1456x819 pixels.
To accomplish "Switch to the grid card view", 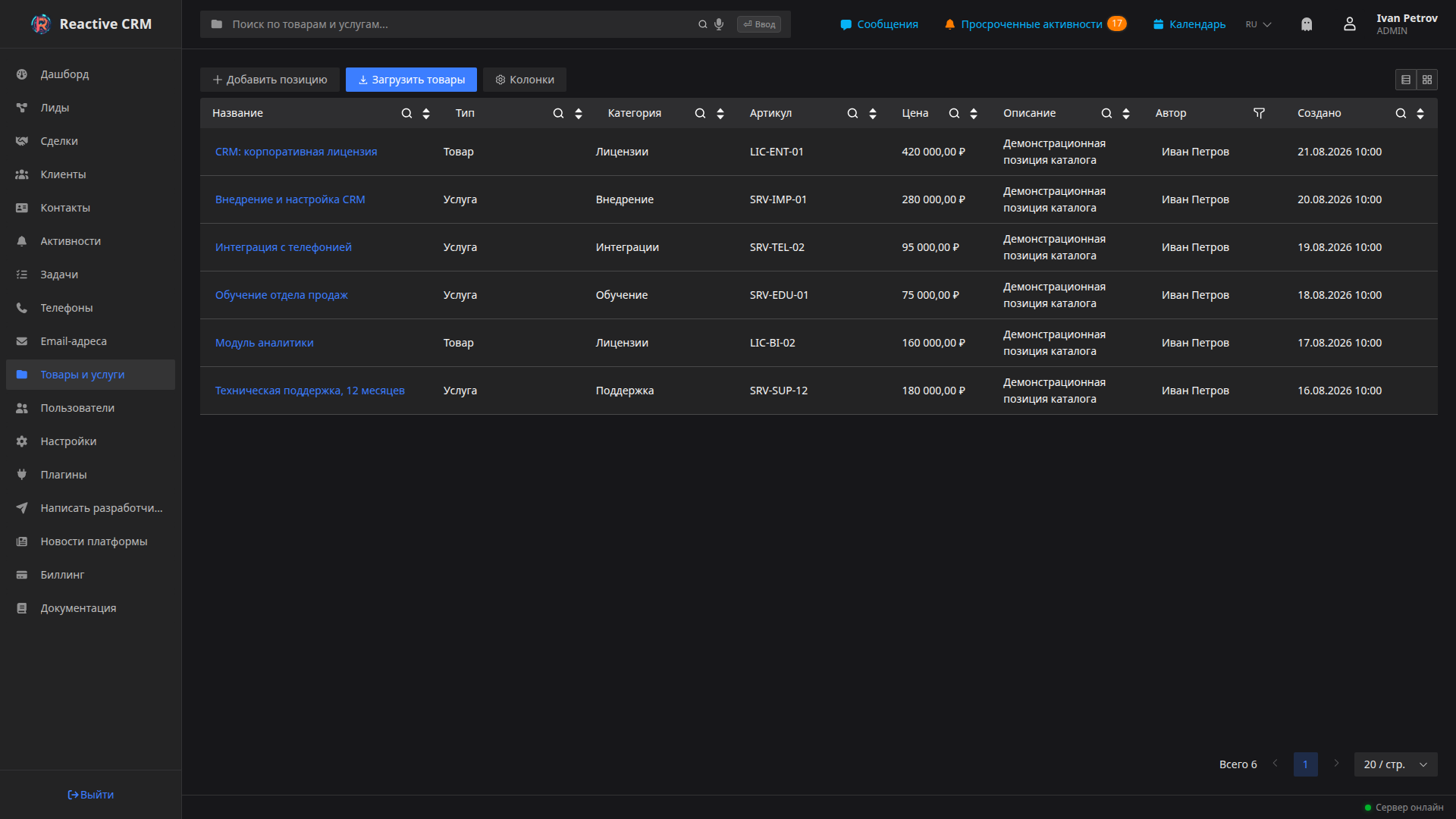I will [x=1427, y=80].
